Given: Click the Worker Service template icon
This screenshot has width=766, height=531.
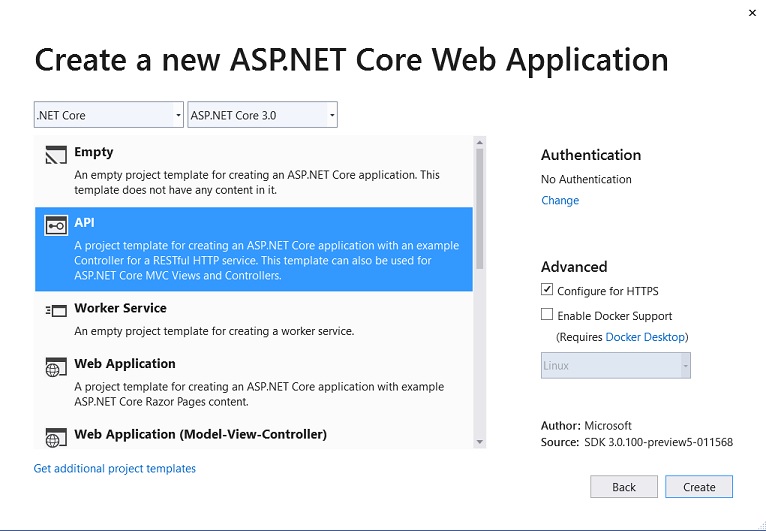Looking at the screenshot, I should coord(56,311).
